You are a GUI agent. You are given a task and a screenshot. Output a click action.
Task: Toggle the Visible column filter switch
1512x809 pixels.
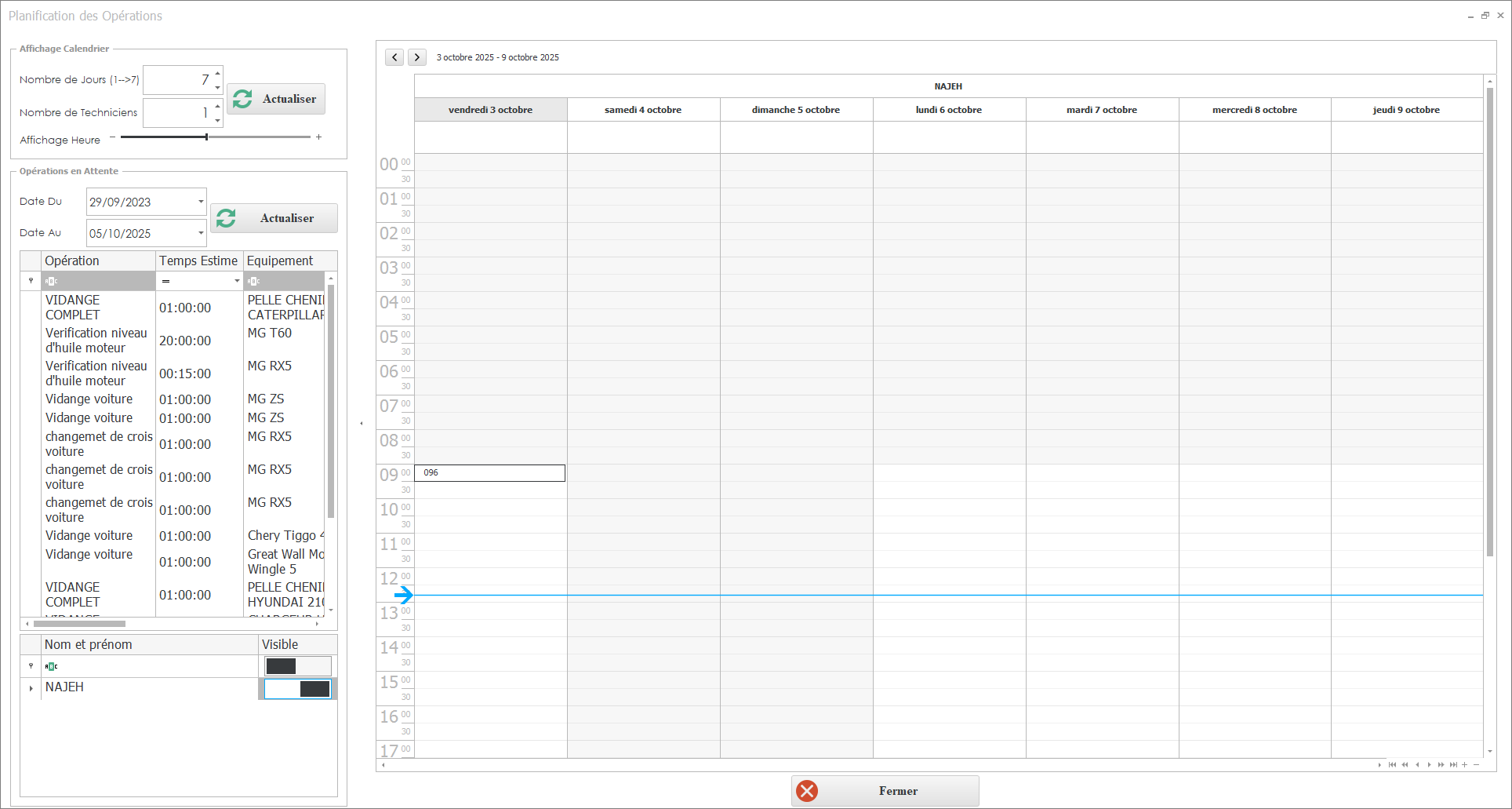pyautogui.click(x=297, y=666)
